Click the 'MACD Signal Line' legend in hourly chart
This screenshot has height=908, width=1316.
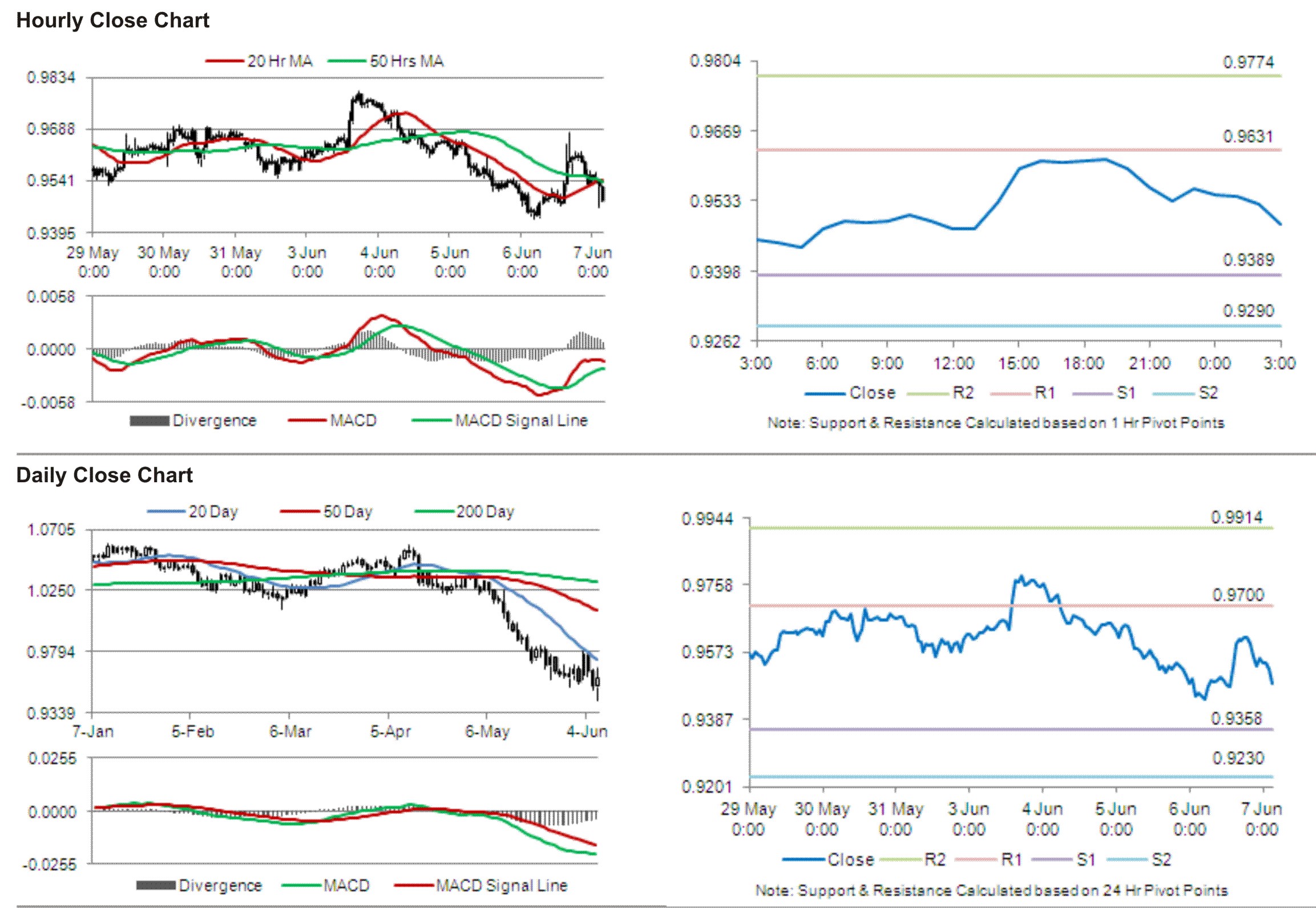521,421
